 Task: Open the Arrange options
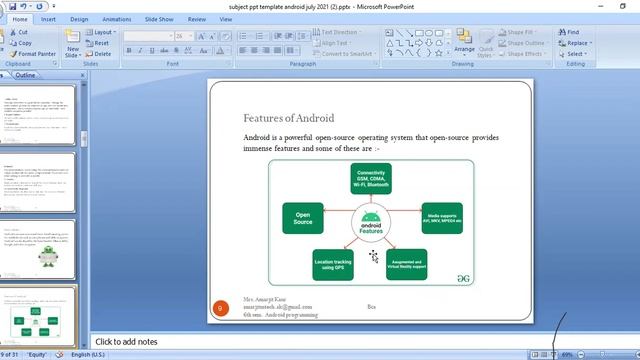464,42
